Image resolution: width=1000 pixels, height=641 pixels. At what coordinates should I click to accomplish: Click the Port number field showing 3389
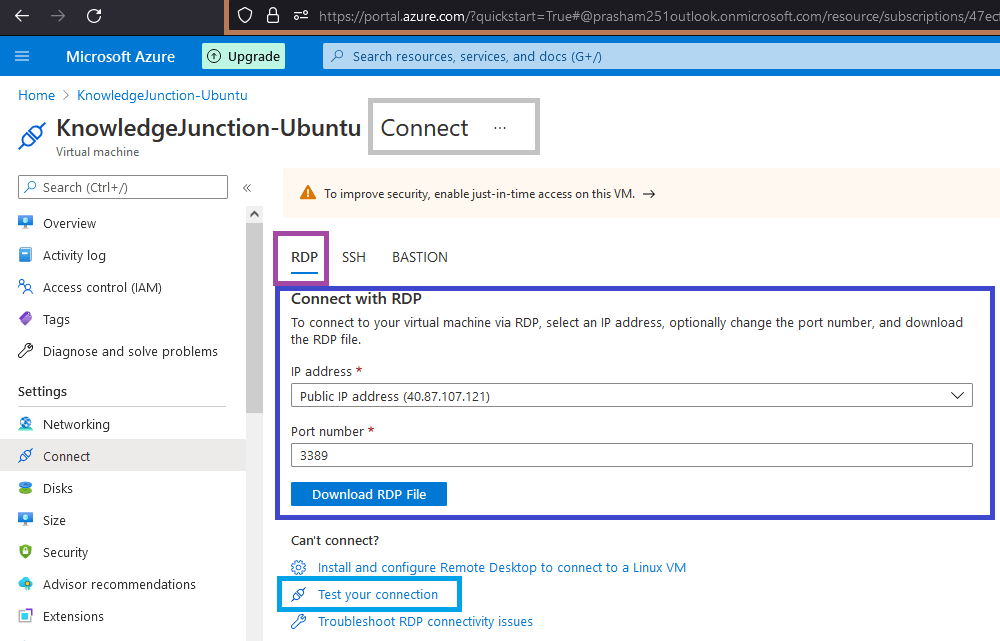pos(631,455)
